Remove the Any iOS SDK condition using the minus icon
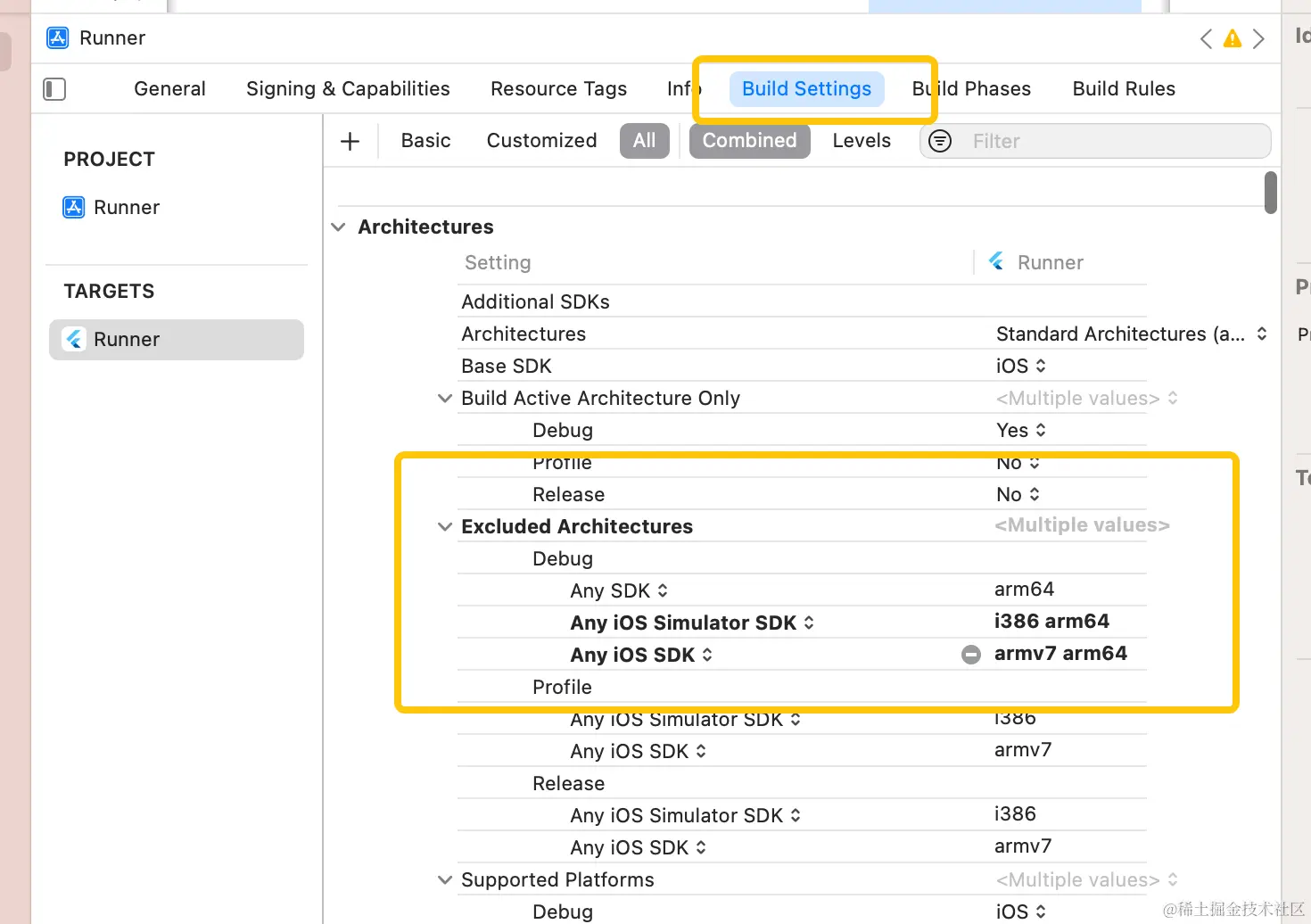This screenshot has width=1311, height=924. click(971, 655)
